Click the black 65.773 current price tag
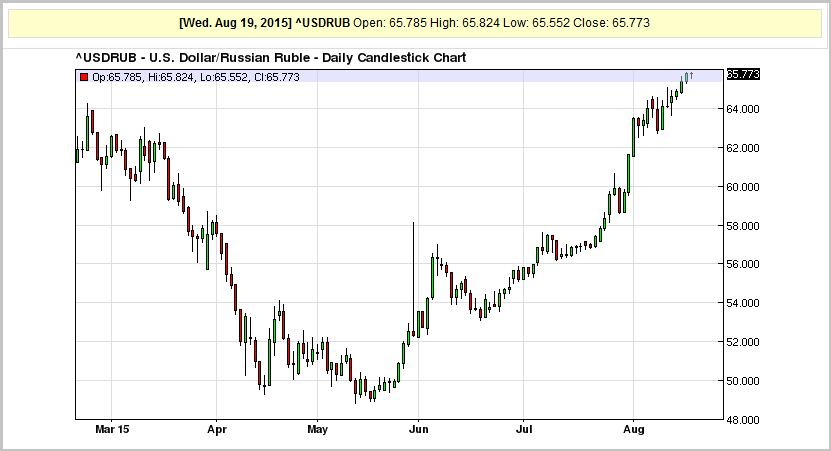Image resolution: width=831 pixels, height=451 pixels. 743,74
